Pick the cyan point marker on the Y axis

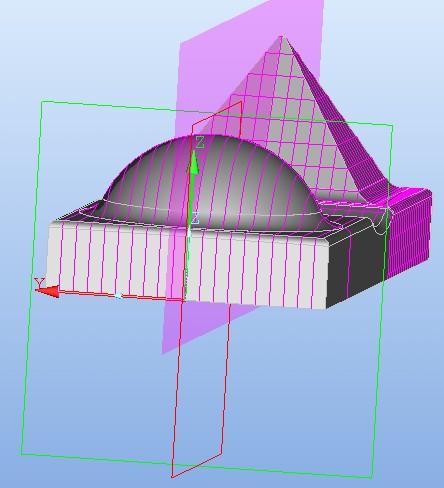[x=118, y=296]
